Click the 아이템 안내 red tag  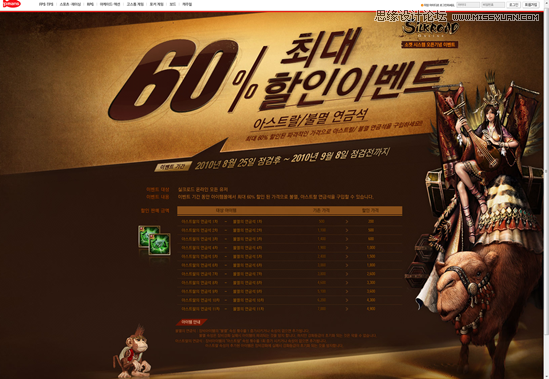point(191,322)
